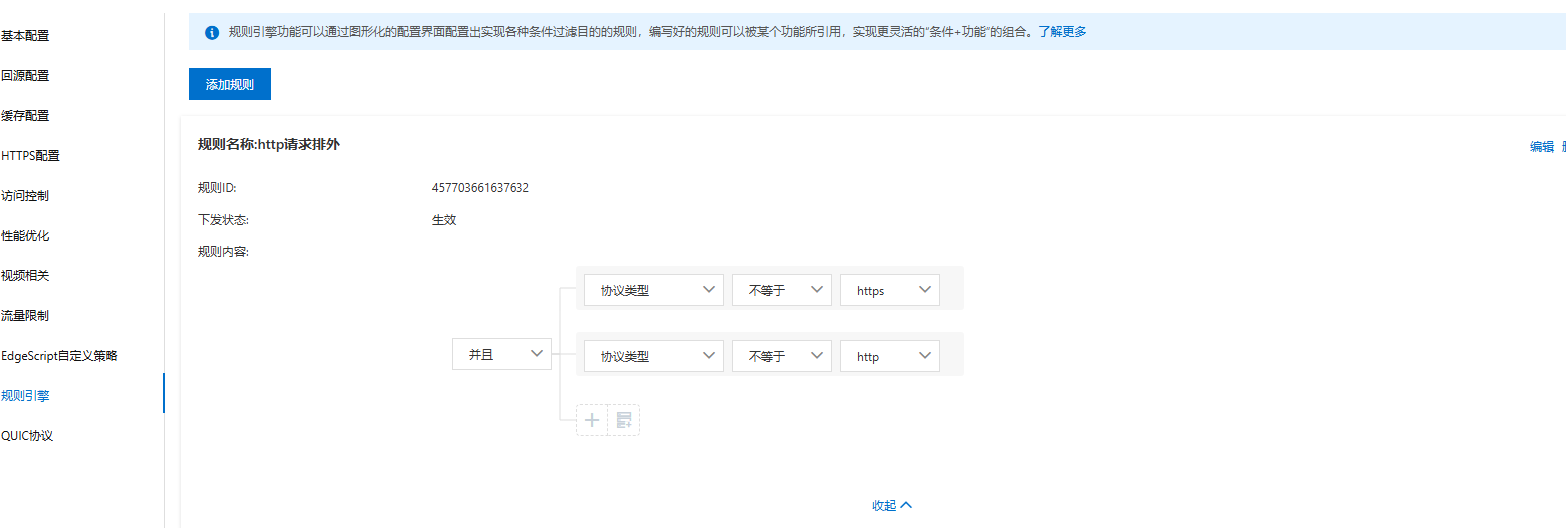The height and width of the screenshot is (528, 1566).
Task: Collapse the rule with the 收起 chevron
Action: [892, 506]
